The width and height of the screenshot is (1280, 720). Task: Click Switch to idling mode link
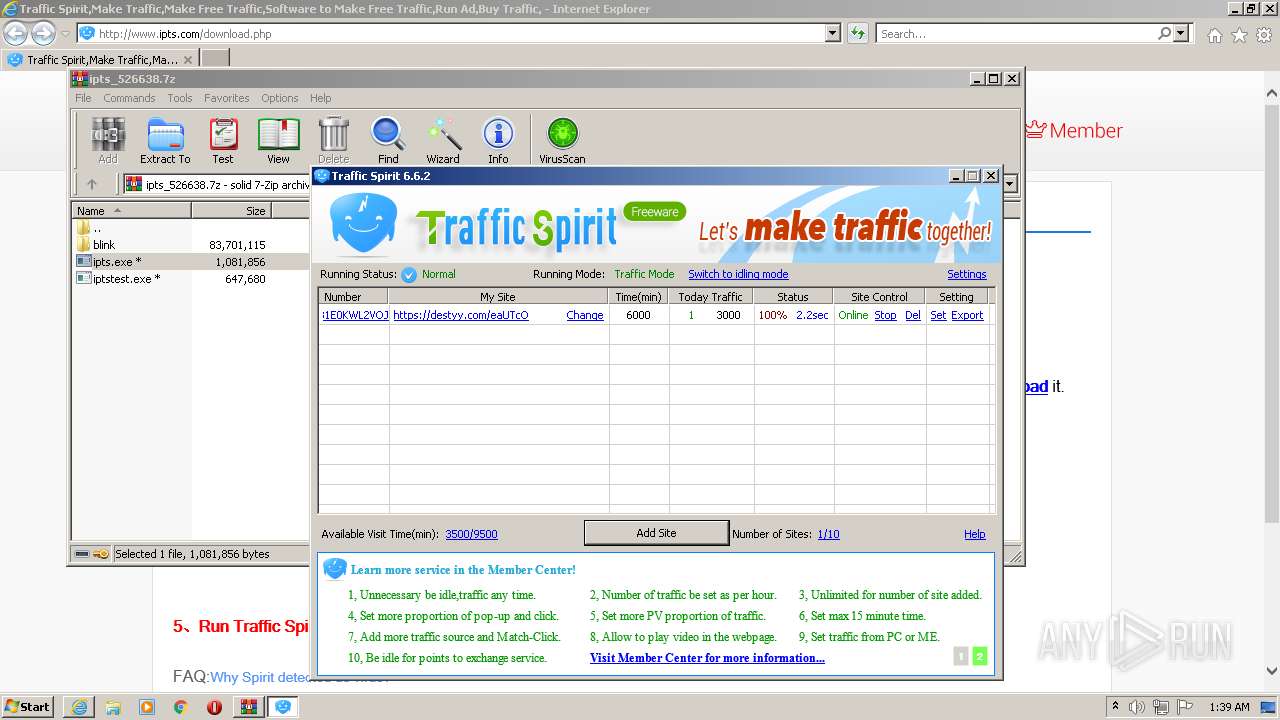click(738, 274)
